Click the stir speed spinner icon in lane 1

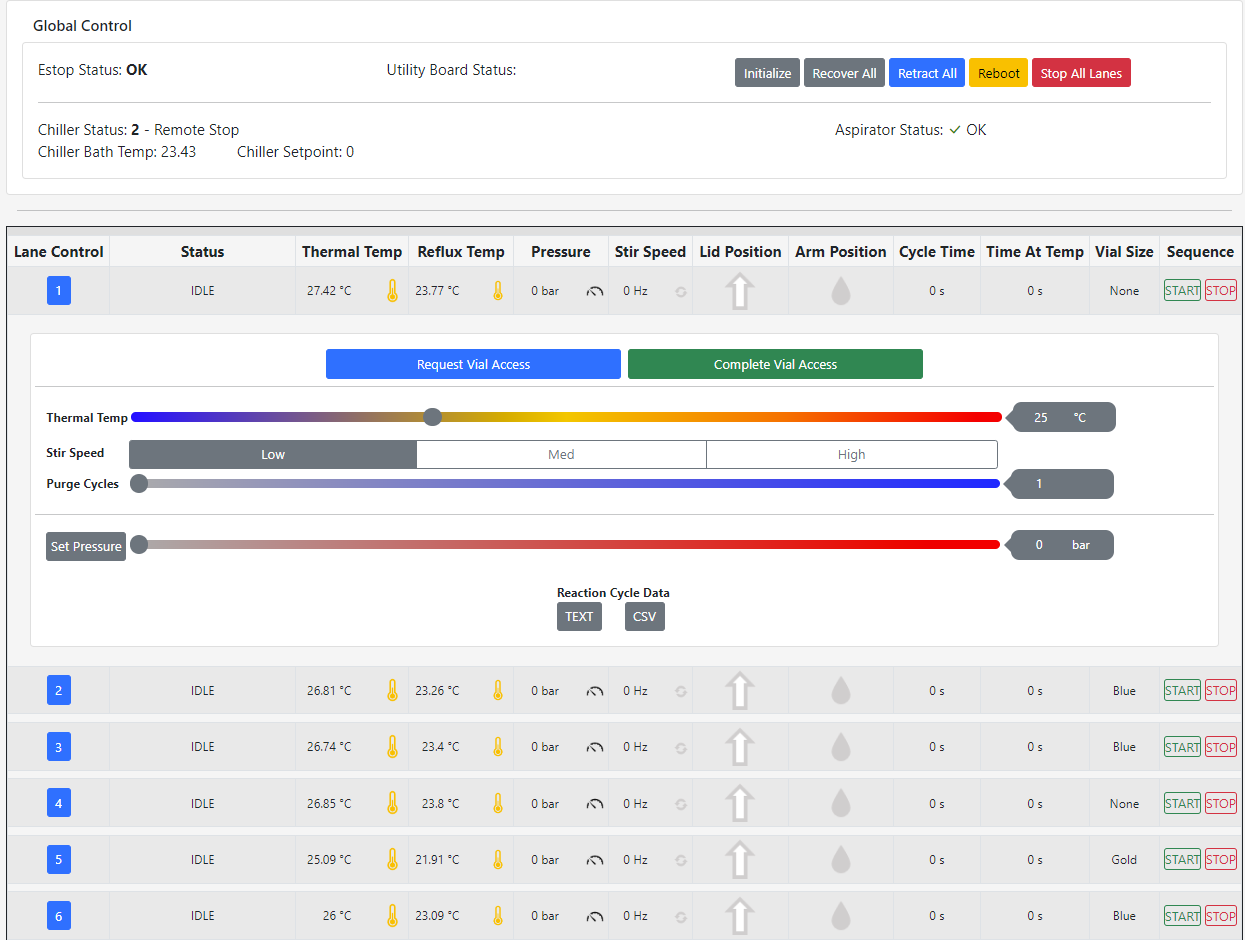pyautogui.click(x=681, y=292)
